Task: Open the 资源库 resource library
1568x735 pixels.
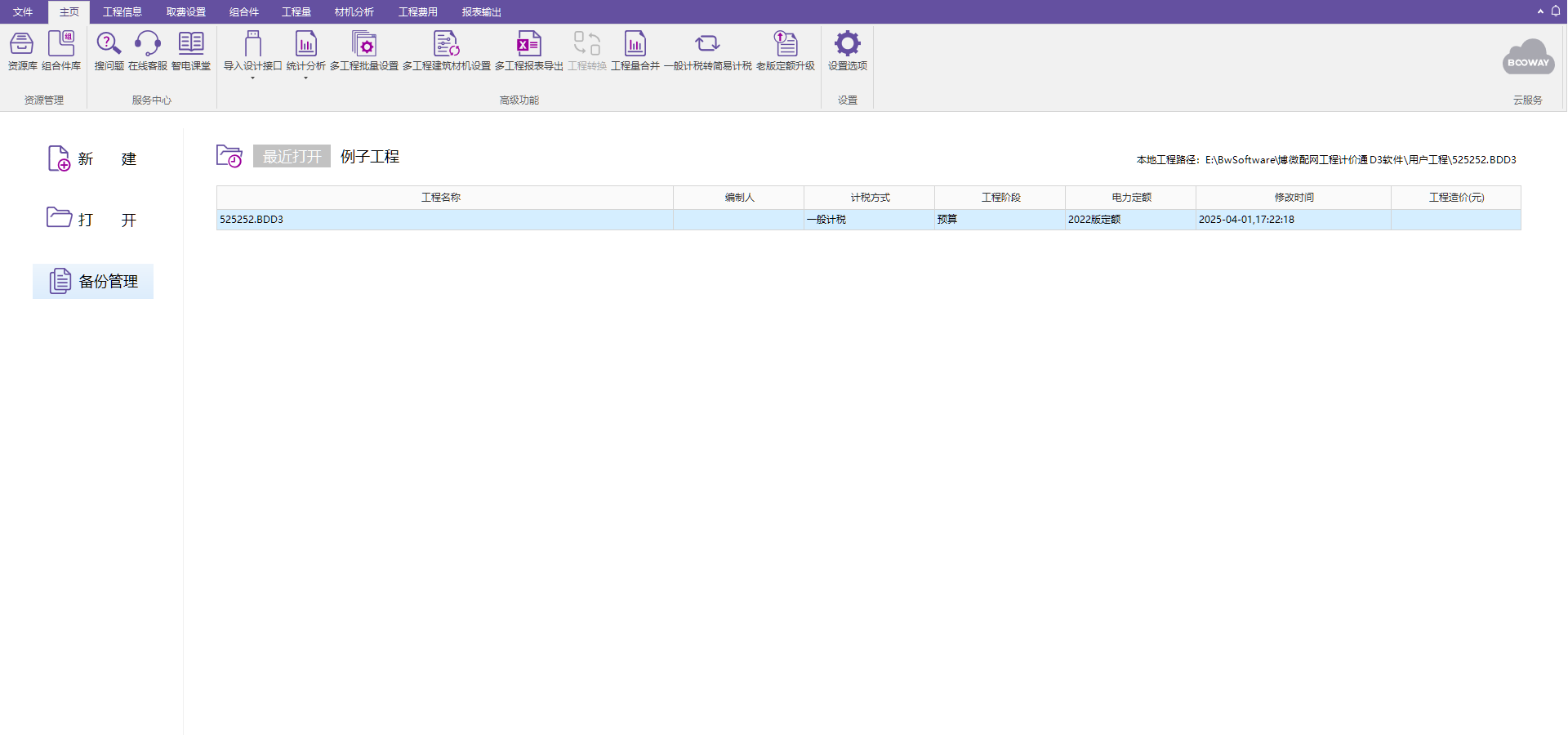Action: (x=22, y=51)
